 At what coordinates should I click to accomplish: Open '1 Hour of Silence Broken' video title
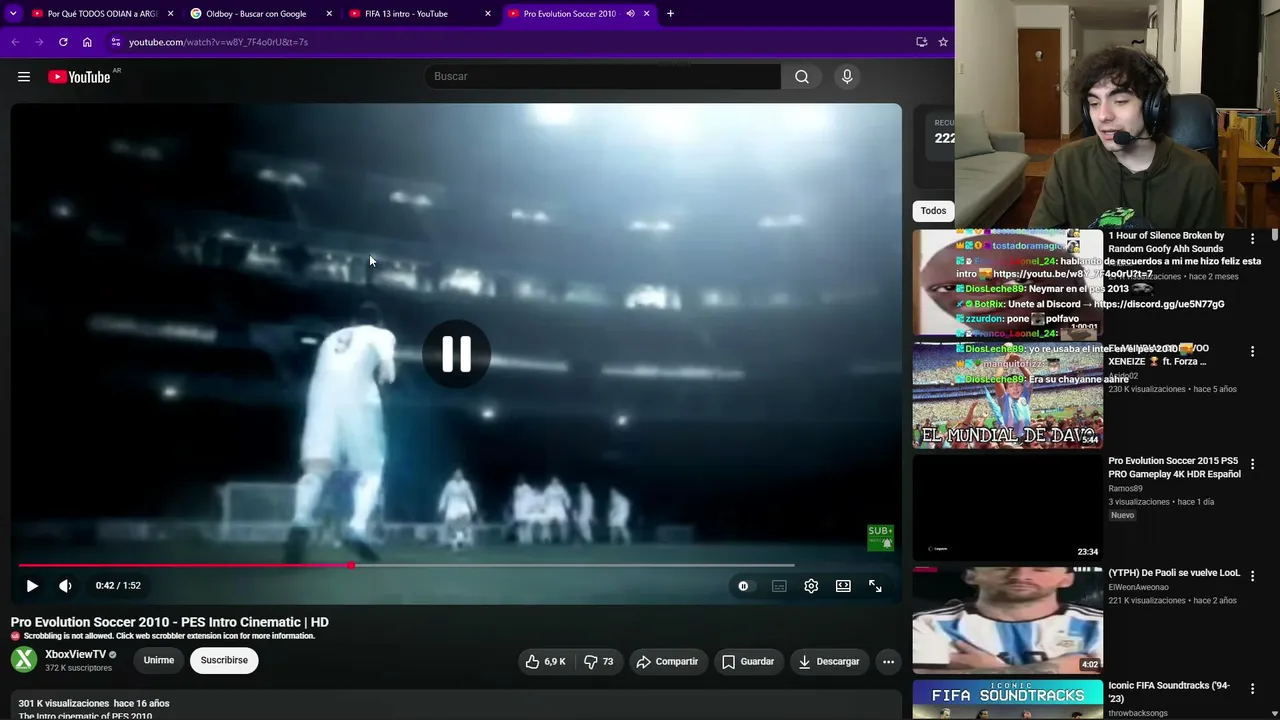pos(1166,242)
